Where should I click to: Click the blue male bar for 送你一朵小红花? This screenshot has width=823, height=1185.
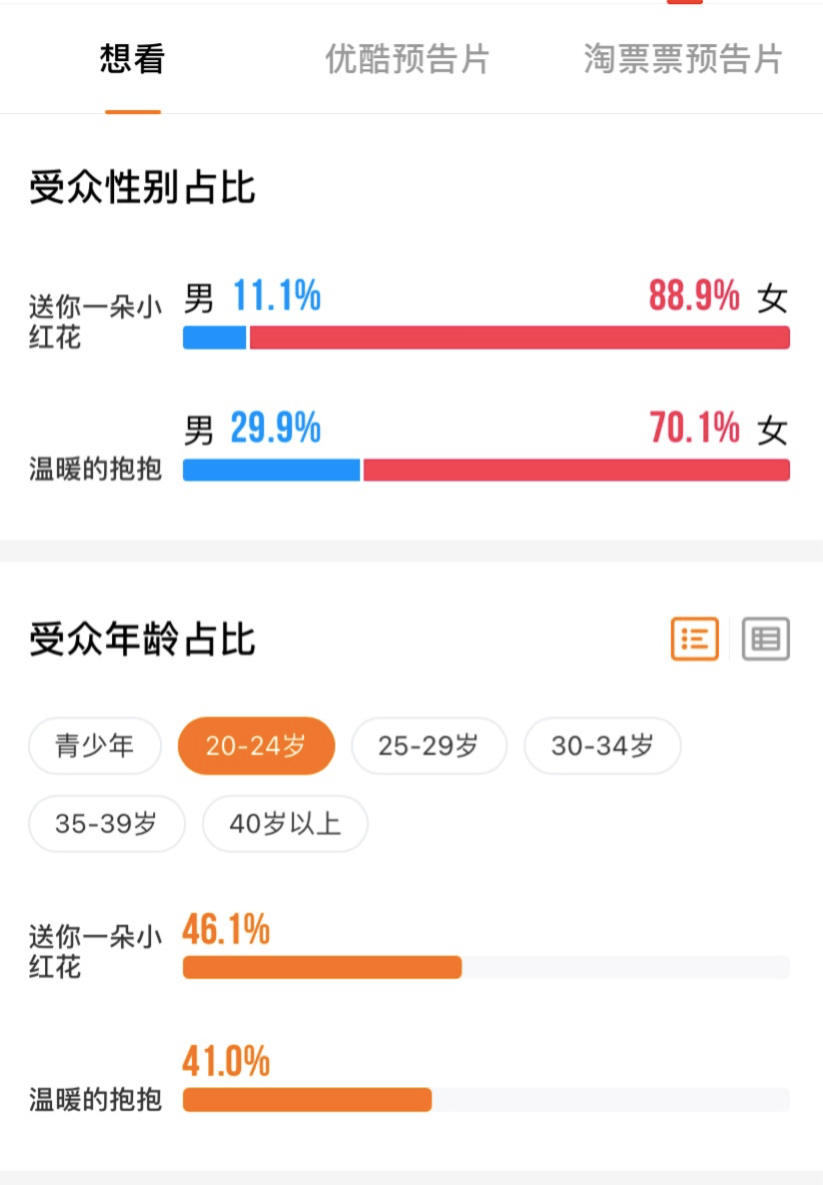(x=215, y=338)
